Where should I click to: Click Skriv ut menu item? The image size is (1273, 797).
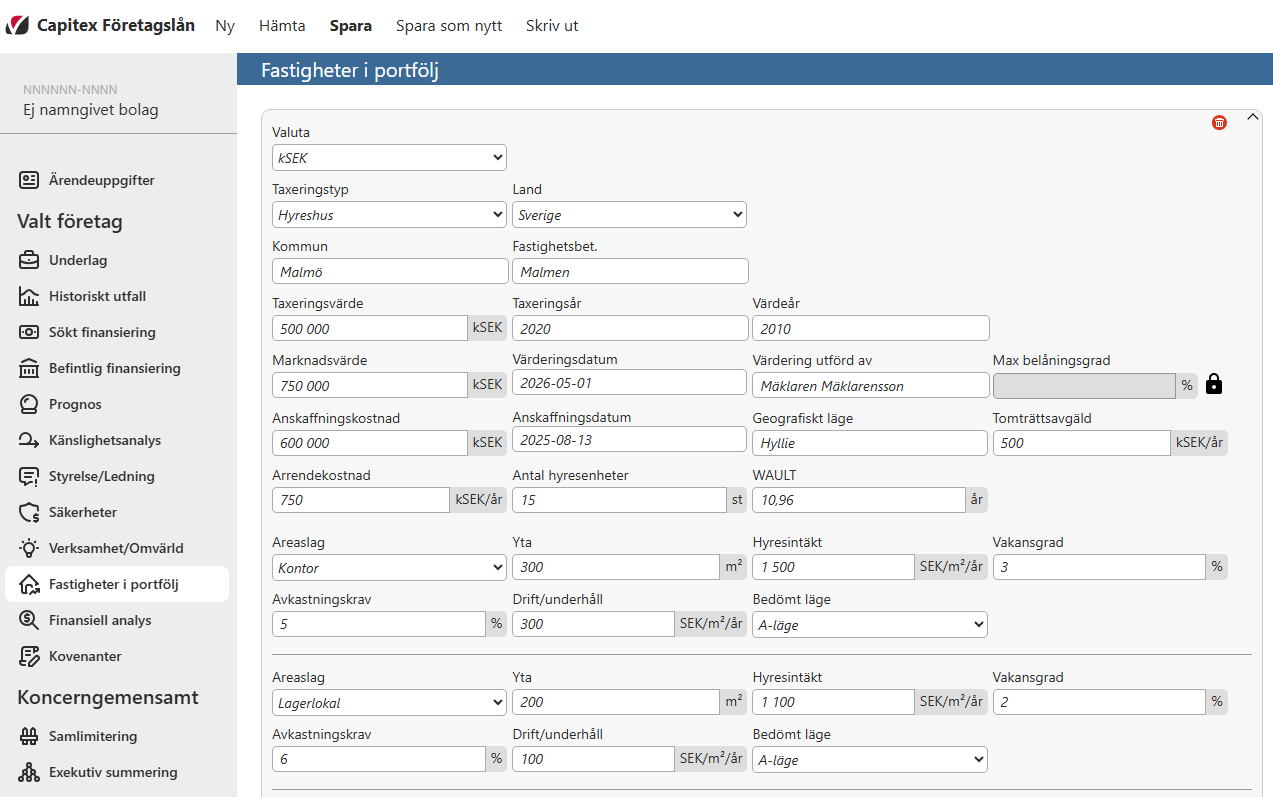pyautogui.click(x=552, y=26)
